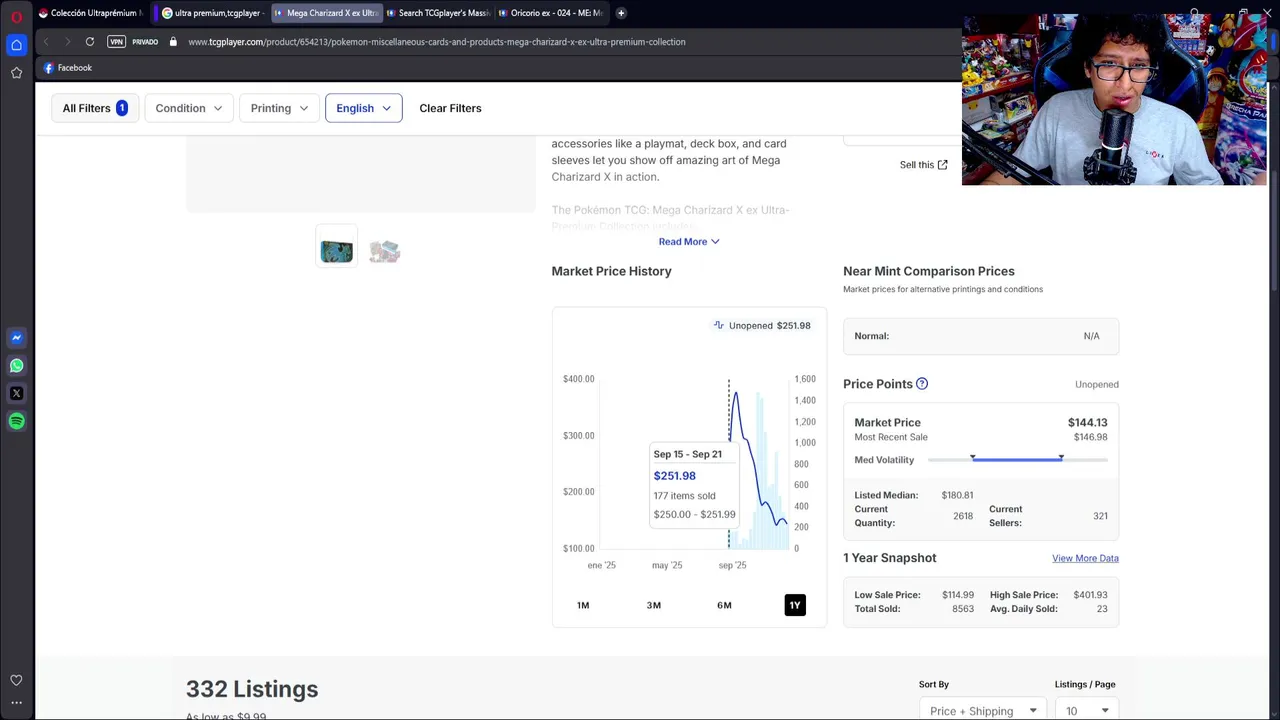Open a new browser tab
The image size is (1280, 720).
(x=621, y=13)
